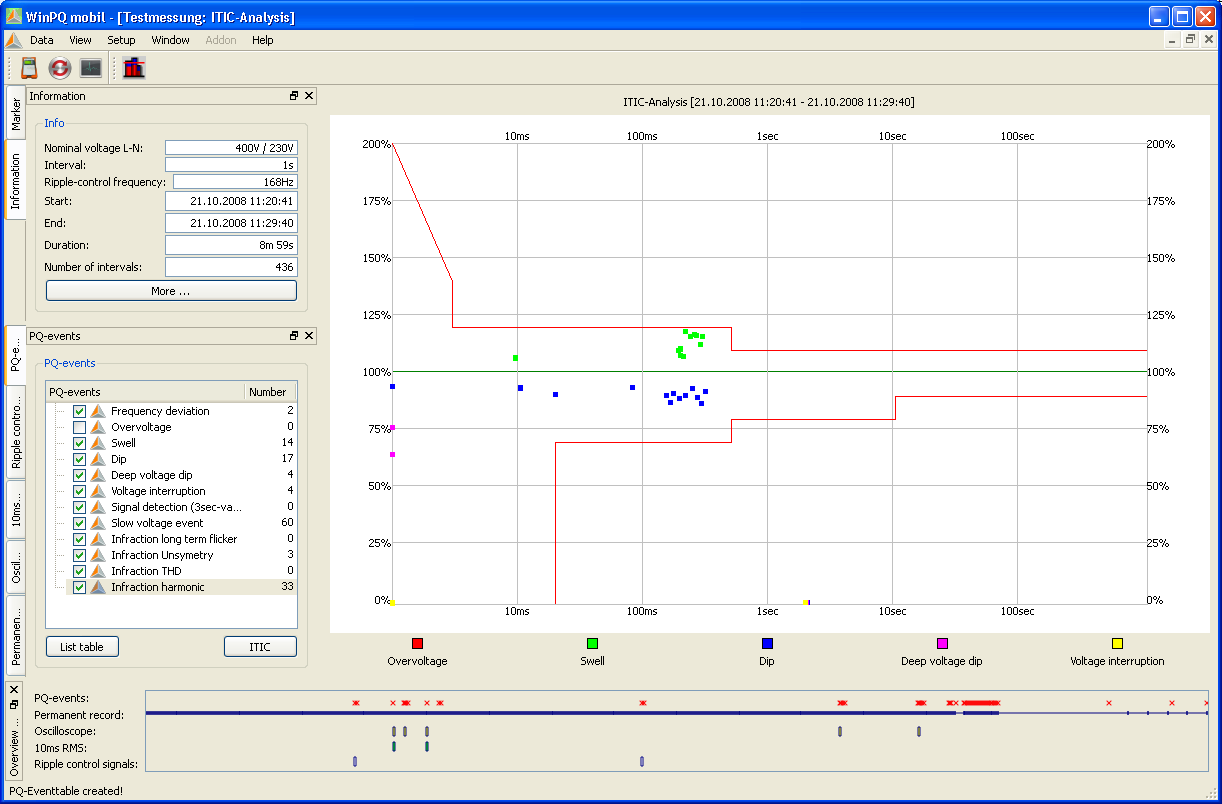Click the Ripple-control frequency 168Hz field
Viewport: 1222px width, 804px height.
pyautogui.click(x=235, y=182)
